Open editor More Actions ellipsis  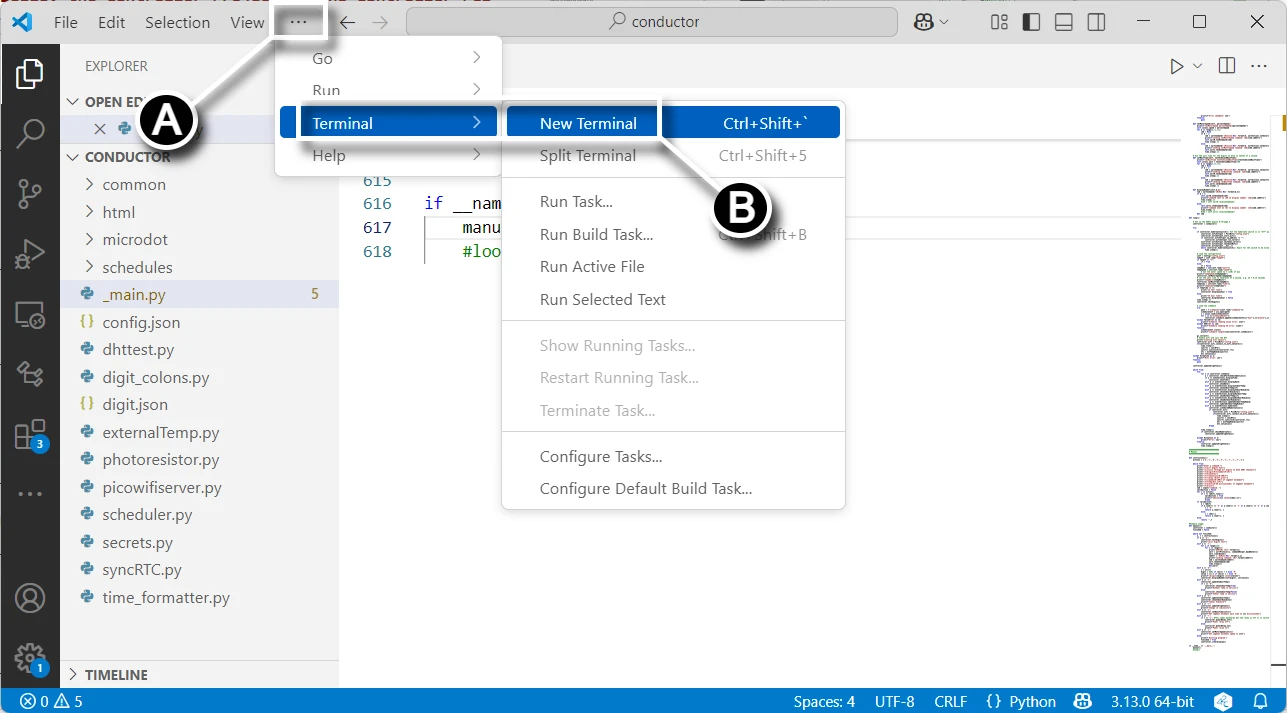(x=1259, y=66)
